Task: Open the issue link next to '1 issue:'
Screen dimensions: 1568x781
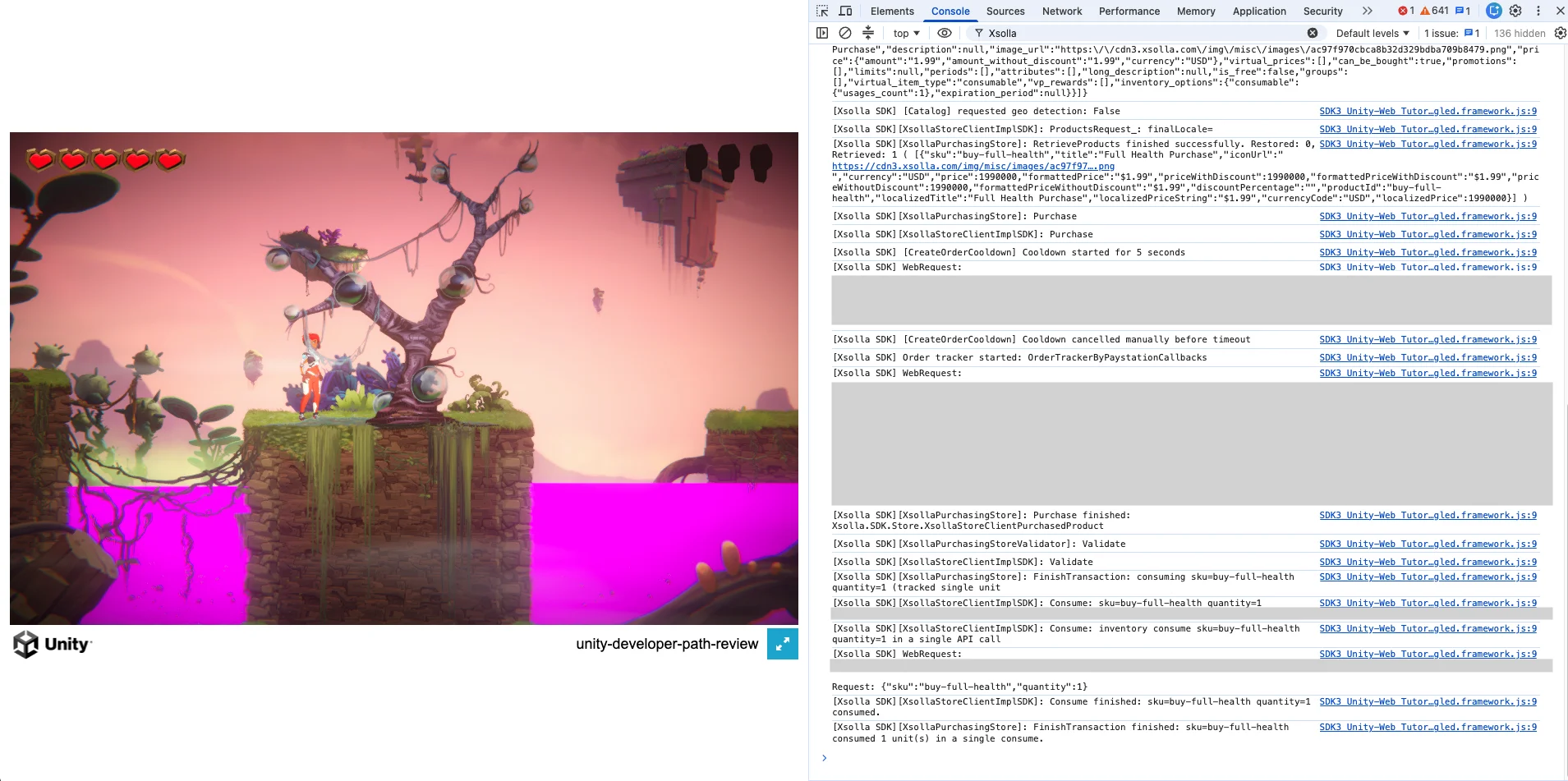Action: point(1472,33)
